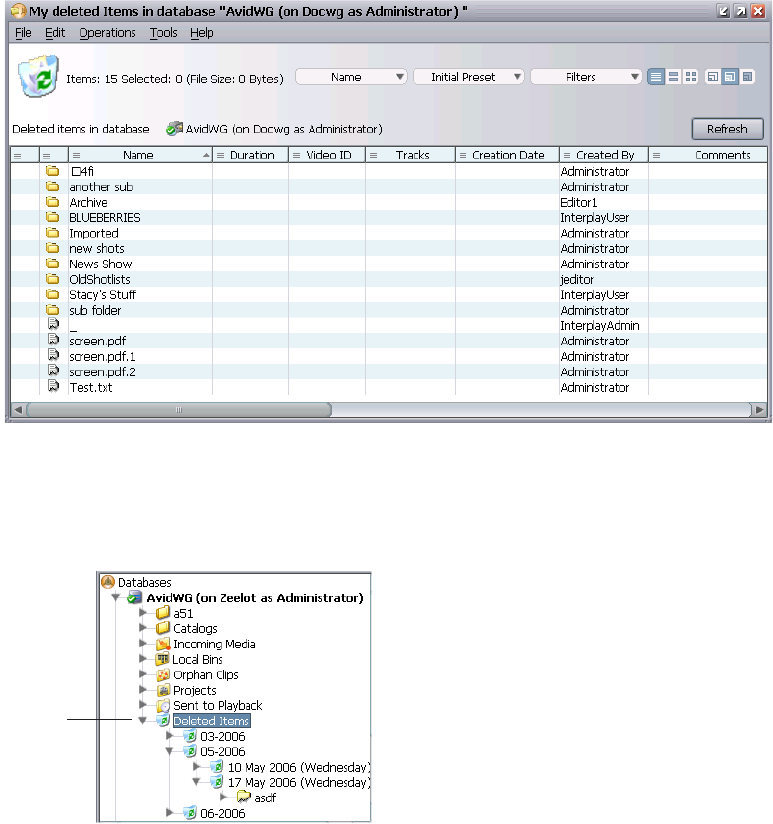Click the scrollbar right arrow
This screenshot has width=773, height=824.
pos(759,409)
